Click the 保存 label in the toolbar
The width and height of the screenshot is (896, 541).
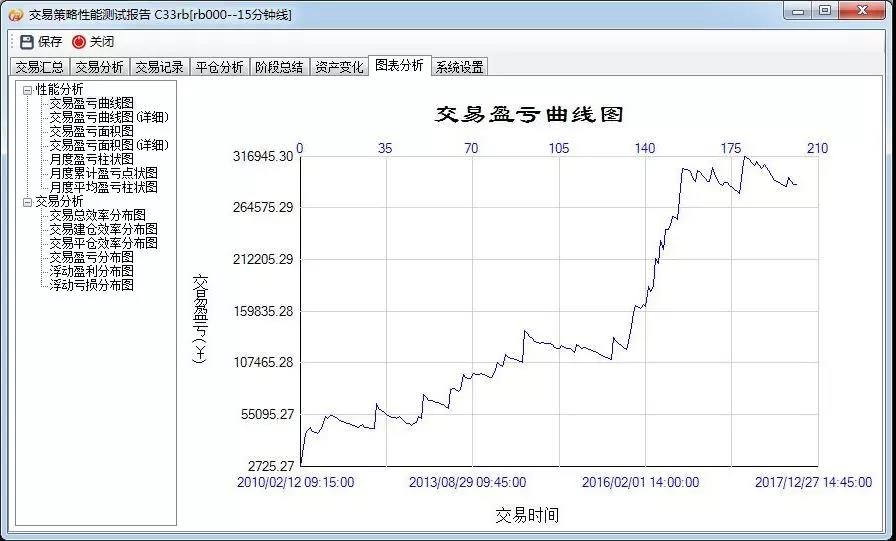pyautogui.click(x=50, y=42)
